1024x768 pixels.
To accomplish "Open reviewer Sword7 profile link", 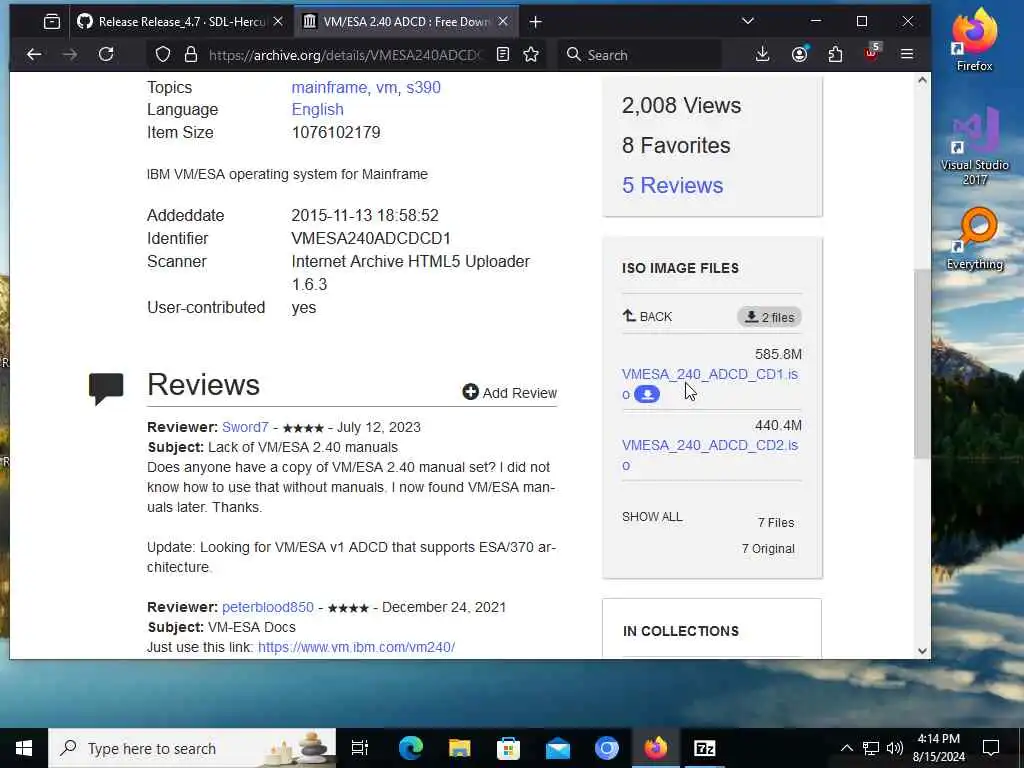I will 245,427.
